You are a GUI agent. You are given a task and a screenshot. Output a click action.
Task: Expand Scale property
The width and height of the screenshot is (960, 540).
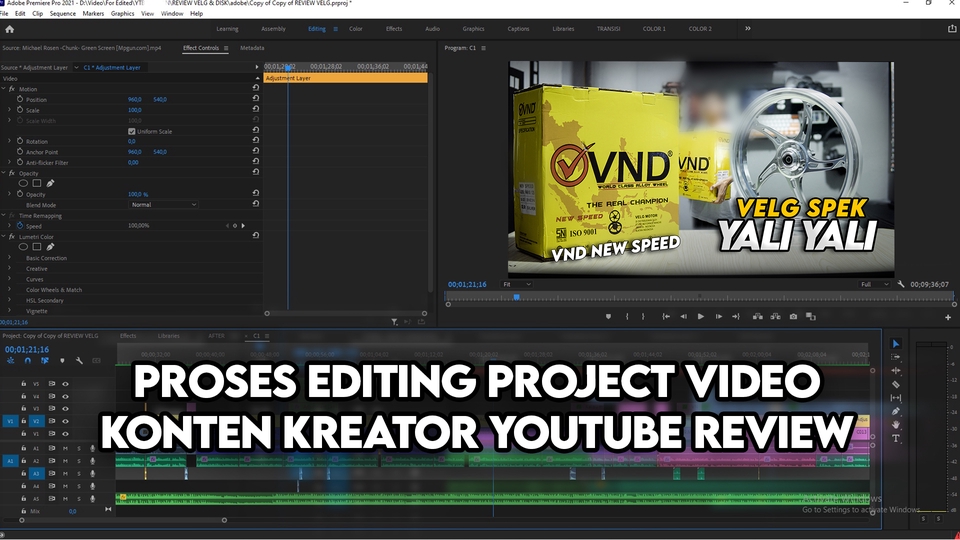[9, 110]
